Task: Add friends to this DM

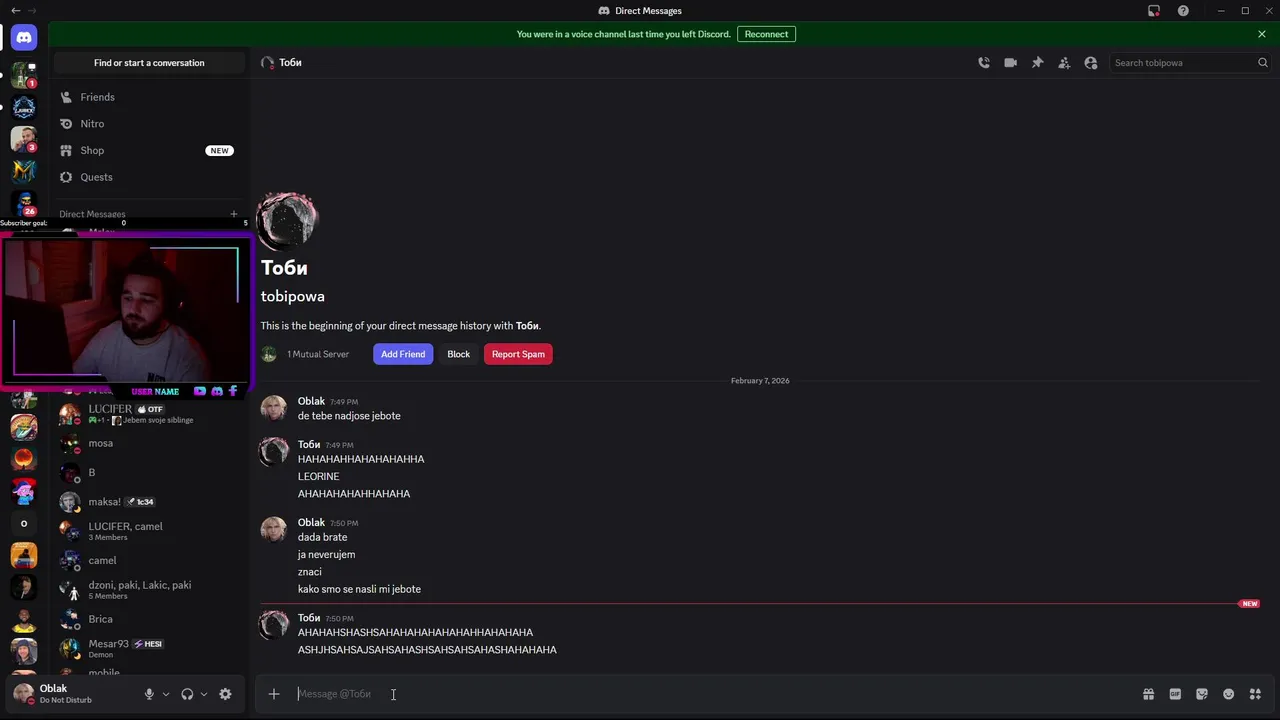Action: pyautogui.click(x=1064, y=62)
